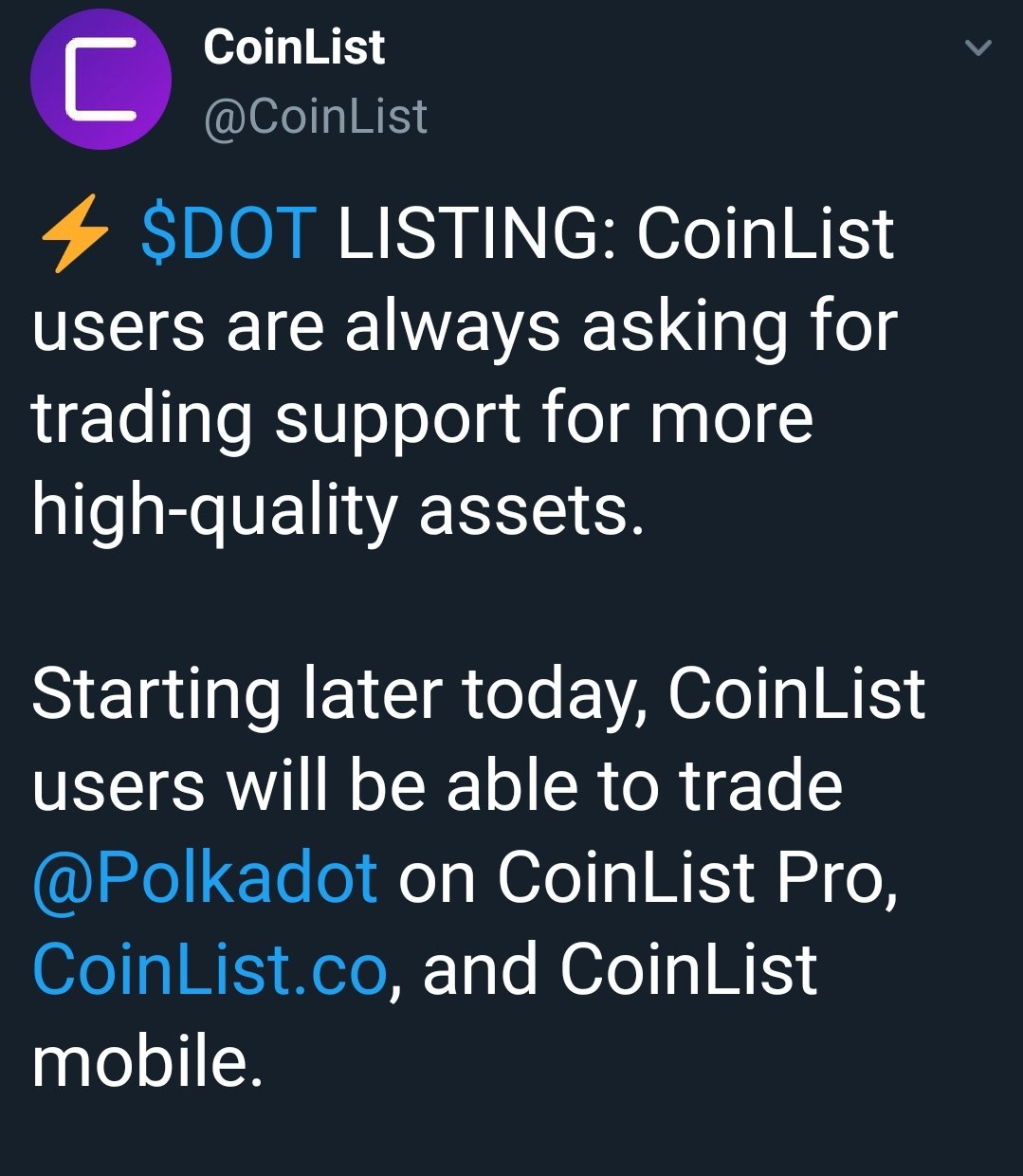This screenshot has width=1023, height=1176.
Task: Click the words 'and CoinList' after link
Action: (620, 969)
